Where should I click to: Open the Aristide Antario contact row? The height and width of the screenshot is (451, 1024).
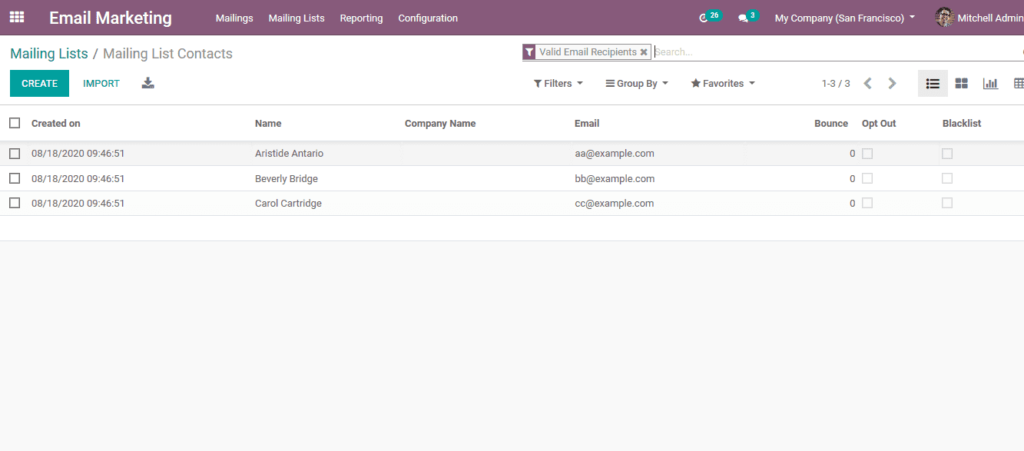click(x=512, y=153)
